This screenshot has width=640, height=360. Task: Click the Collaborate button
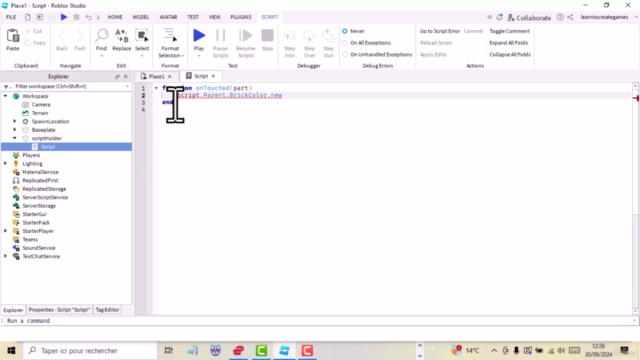point(529,18)
